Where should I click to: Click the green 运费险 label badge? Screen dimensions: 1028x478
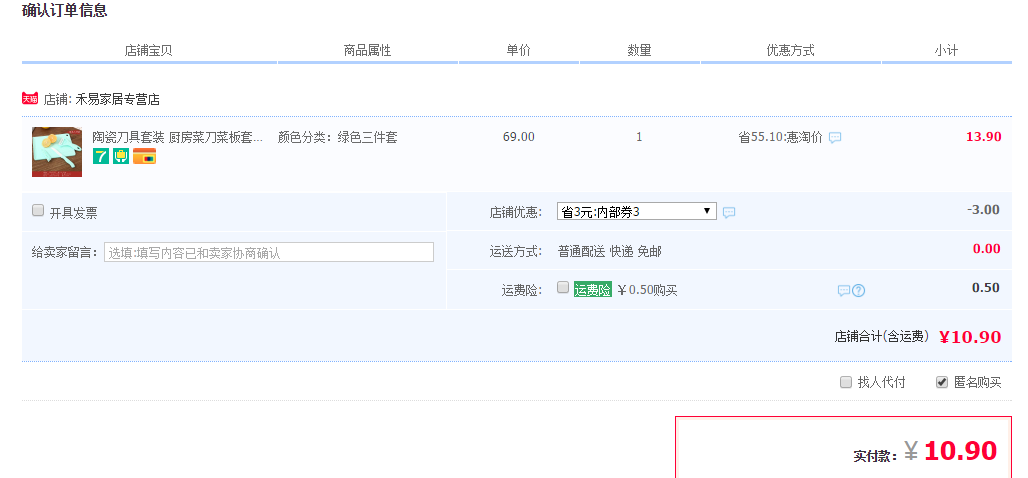pyautogui.click(x=593, y=290)
